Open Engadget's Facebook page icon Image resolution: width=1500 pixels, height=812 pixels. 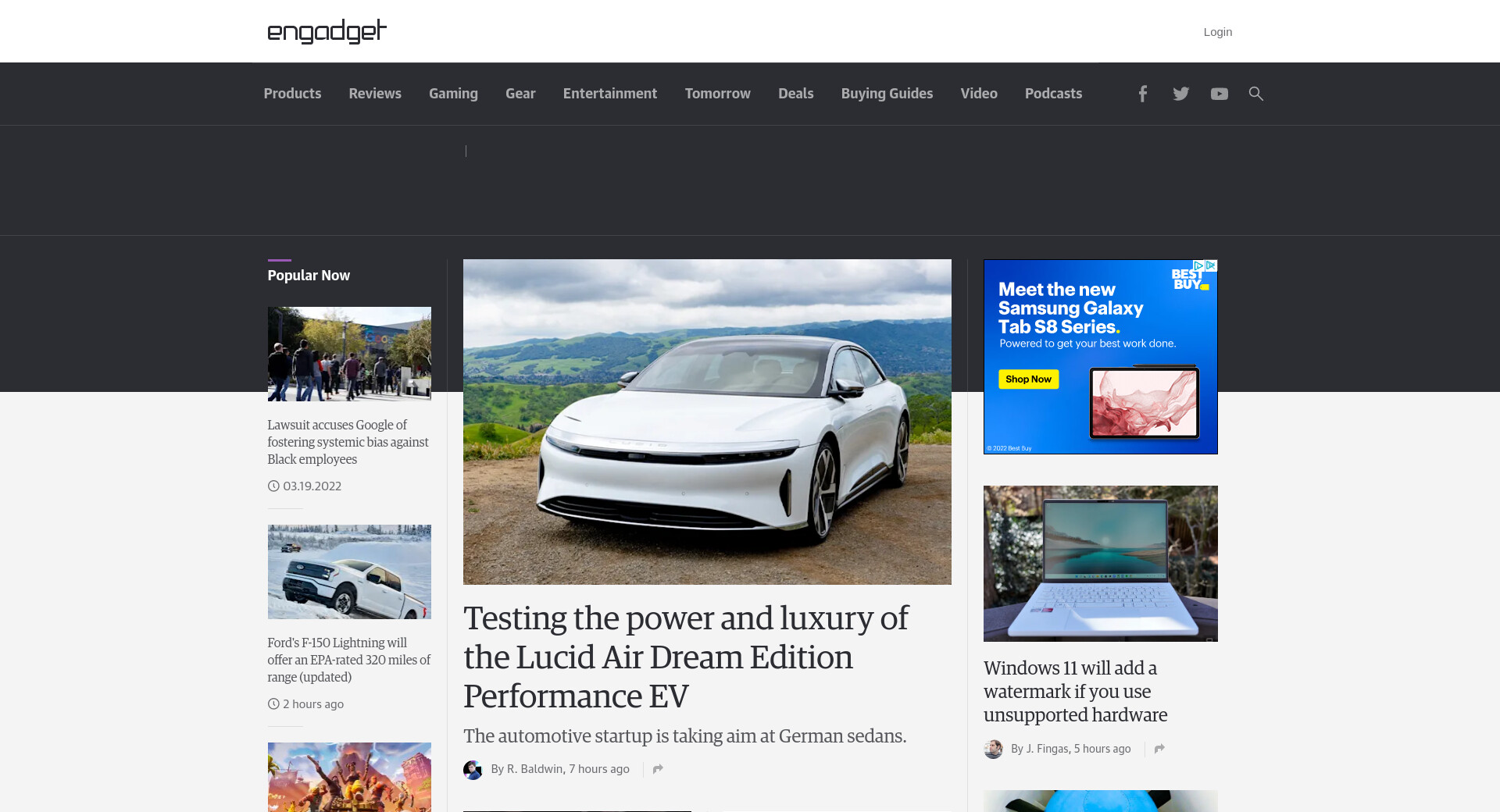[x=1142, y=94]
